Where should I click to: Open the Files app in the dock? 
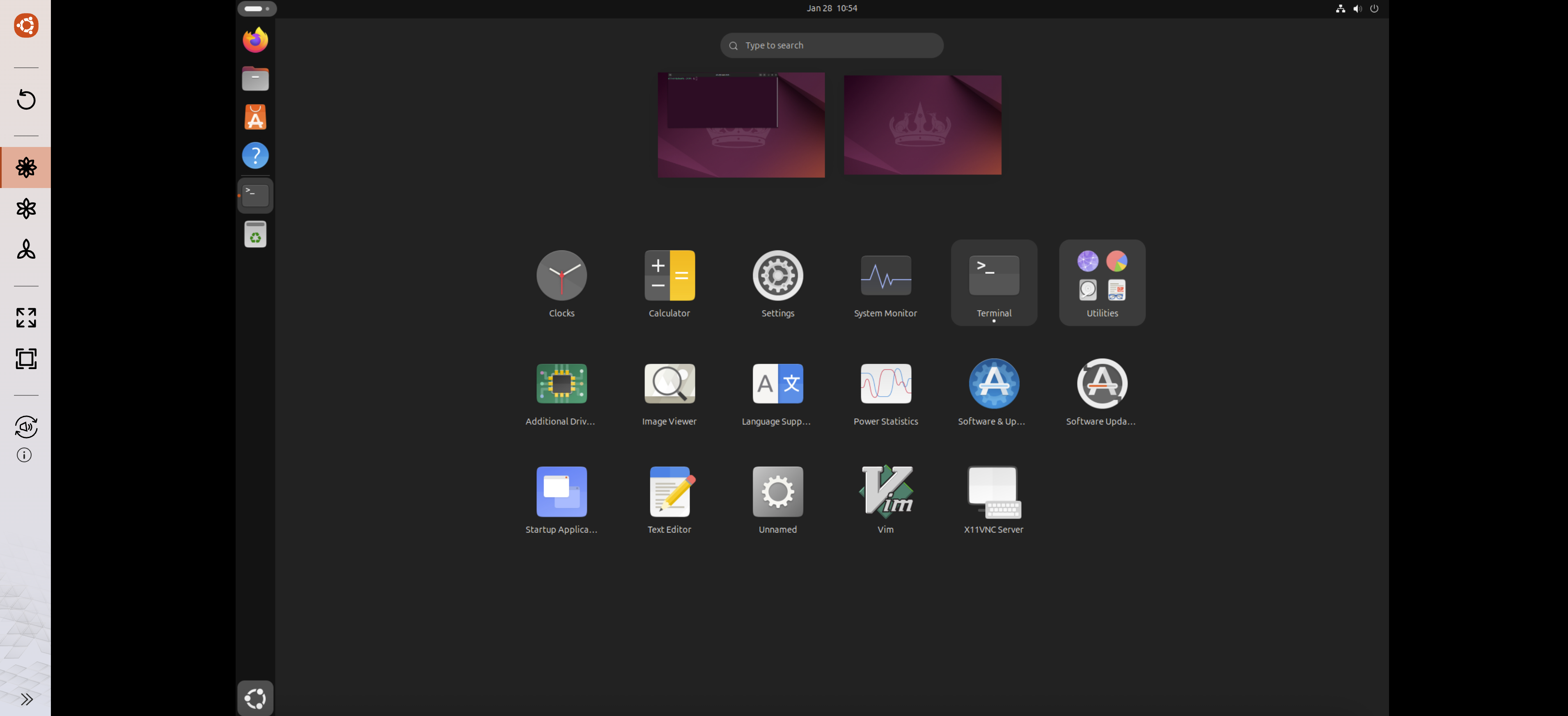[255, 78]
